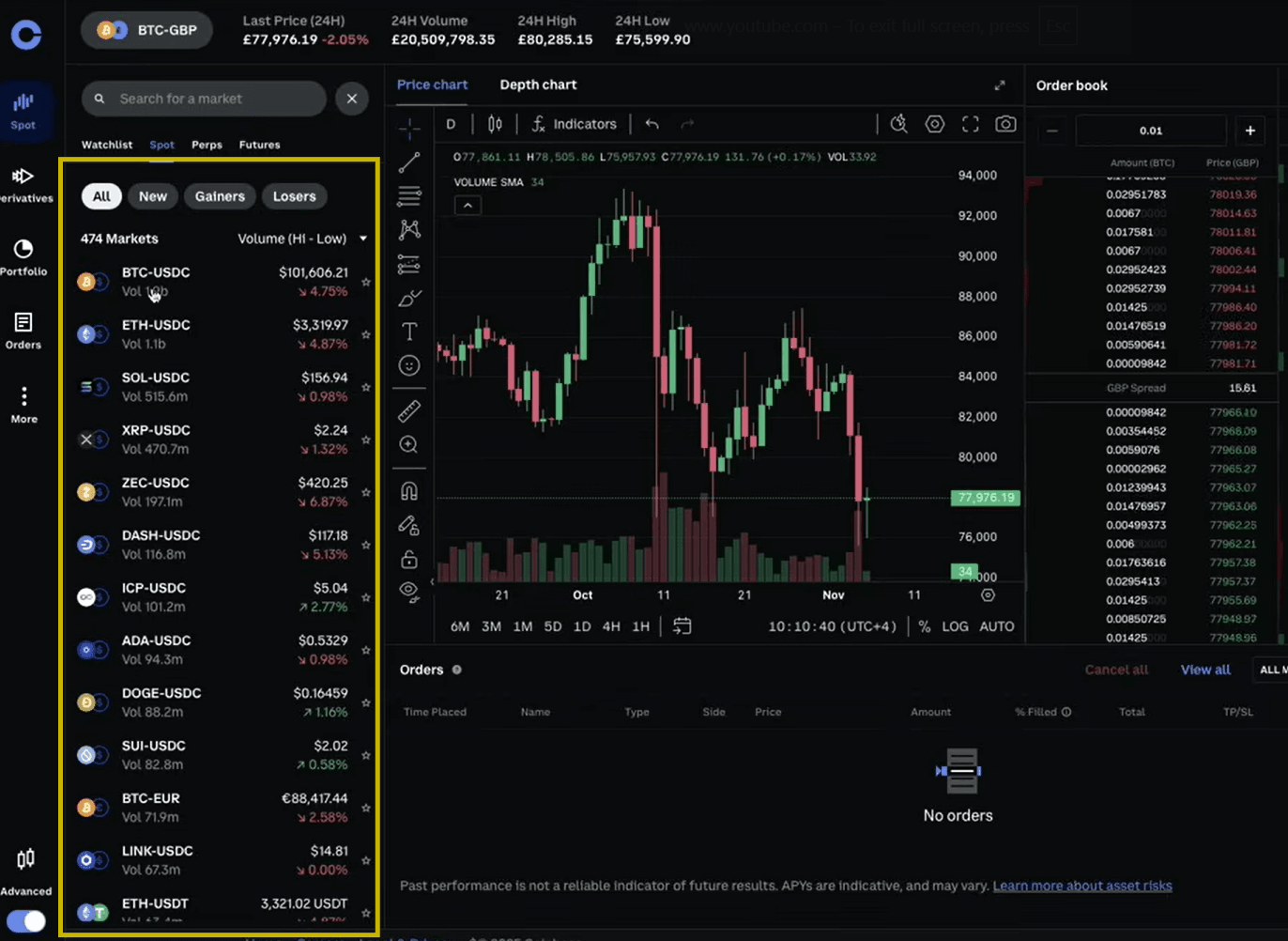
Task: Open the Coinbase logo home link
Action: click(26, 35)
